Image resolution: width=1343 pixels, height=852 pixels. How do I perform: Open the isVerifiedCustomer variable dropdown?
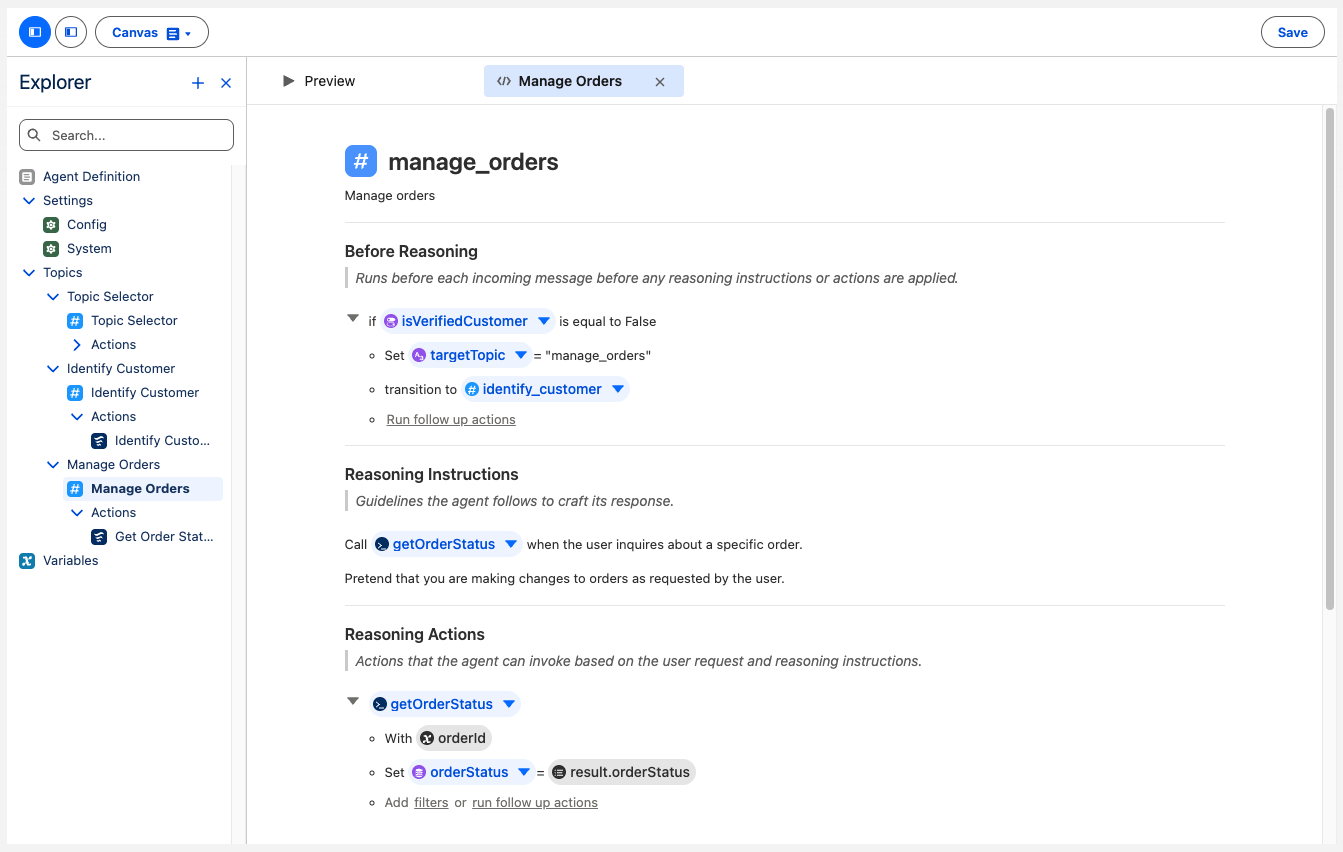tap(544, 320)
